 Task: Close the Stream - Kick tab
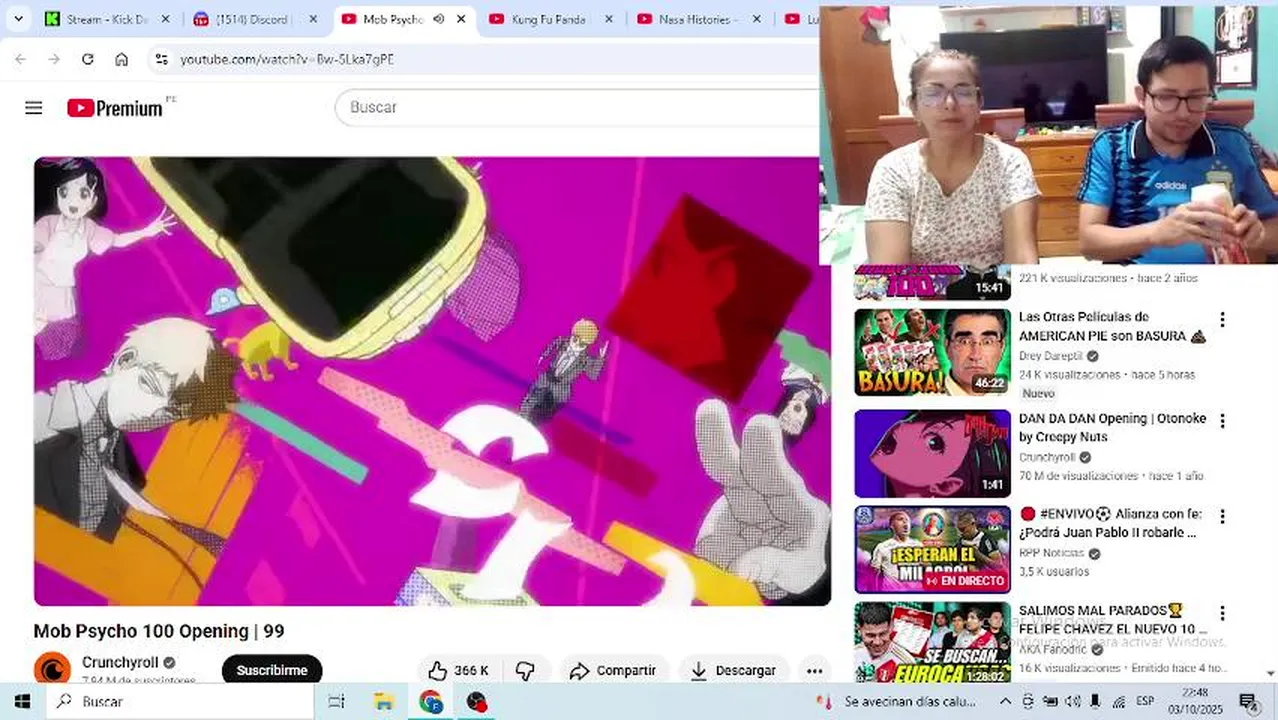[166, 19]
